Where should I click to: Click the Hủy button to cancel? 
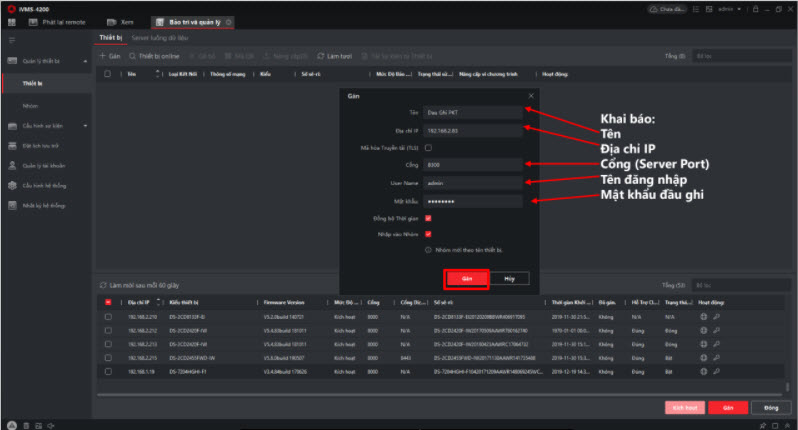click(x=509, y=278)
